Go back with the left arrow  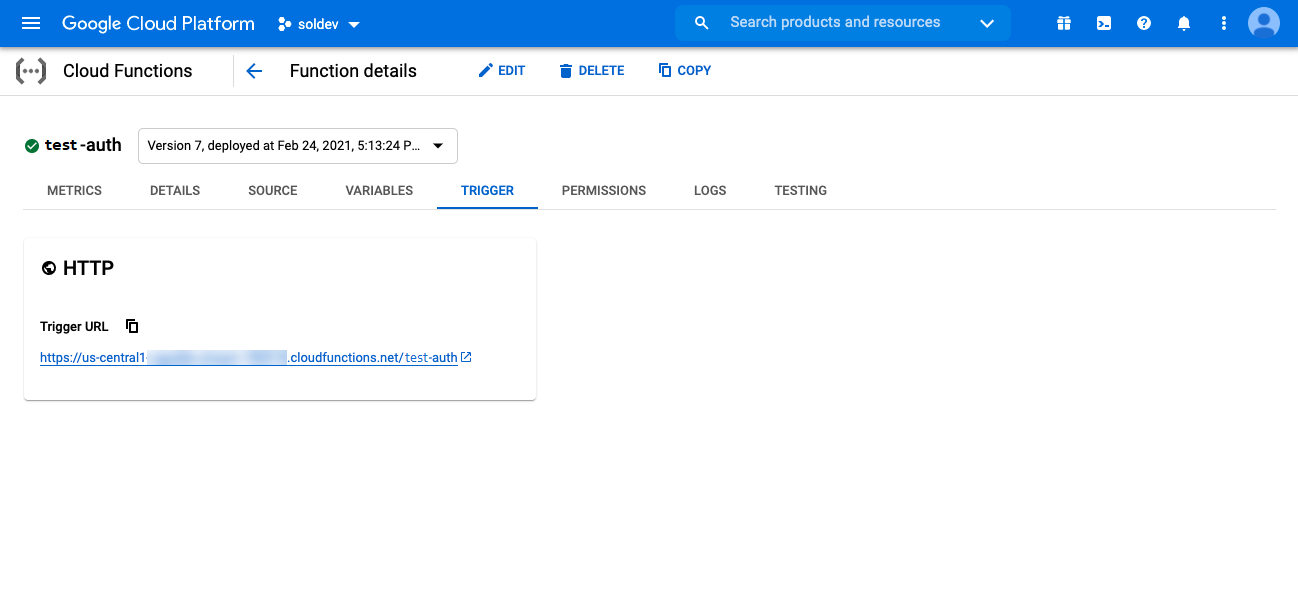coord(254,71)
